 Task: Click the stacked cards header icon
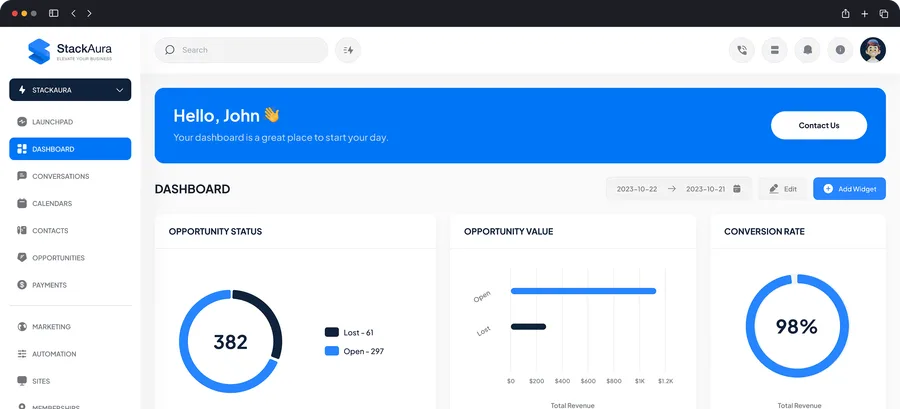click(774, 50)
